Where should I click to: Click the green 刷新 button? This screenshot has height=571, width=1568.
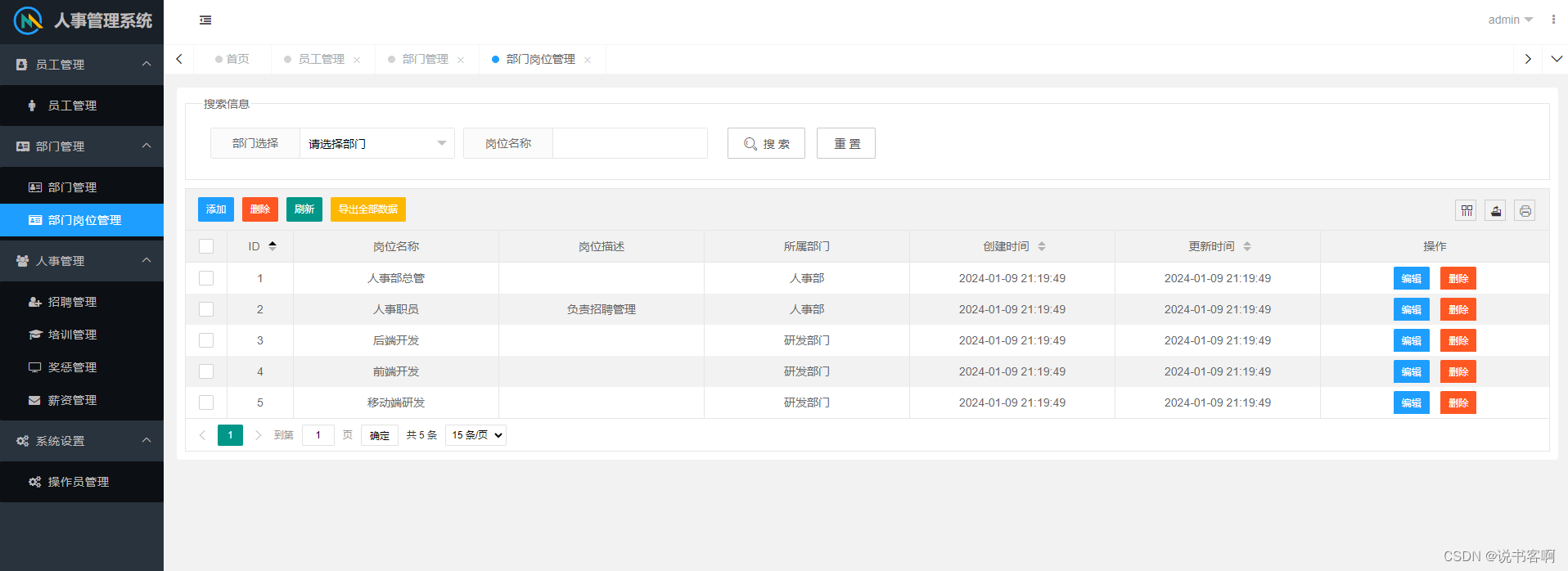(304, 209)
